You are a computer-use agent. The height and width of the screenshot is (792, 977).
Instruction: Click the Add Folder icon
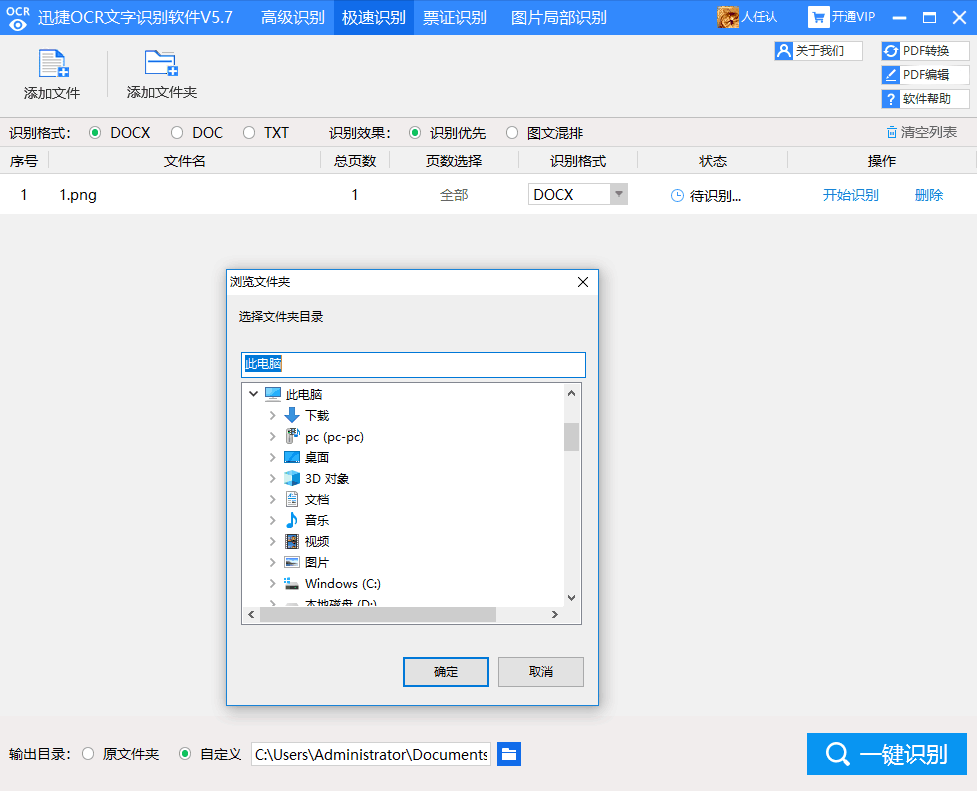click(161, 63)
